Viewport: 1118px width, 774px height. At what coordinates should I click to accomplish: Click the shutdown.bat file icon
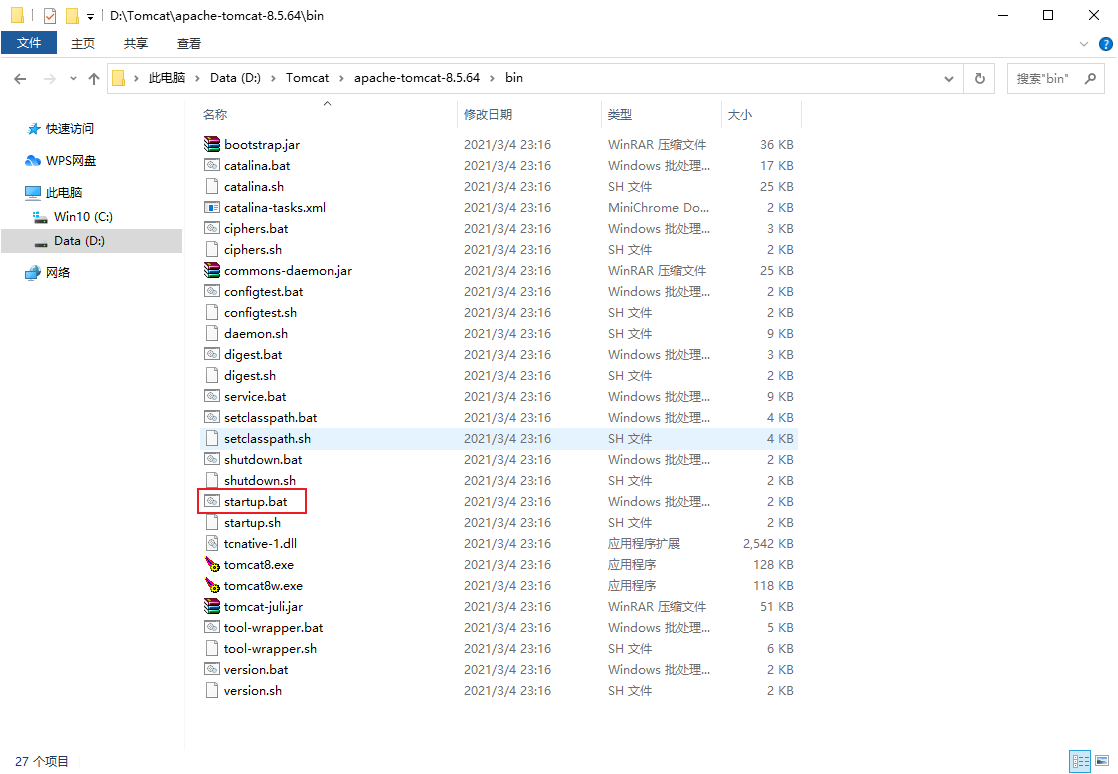click(x=212, y=459)
